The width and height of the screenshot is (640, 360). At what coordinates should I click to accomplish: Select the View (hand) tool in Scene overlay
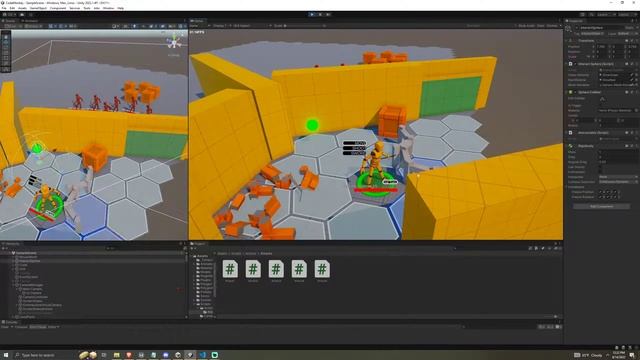click(6, 37)
